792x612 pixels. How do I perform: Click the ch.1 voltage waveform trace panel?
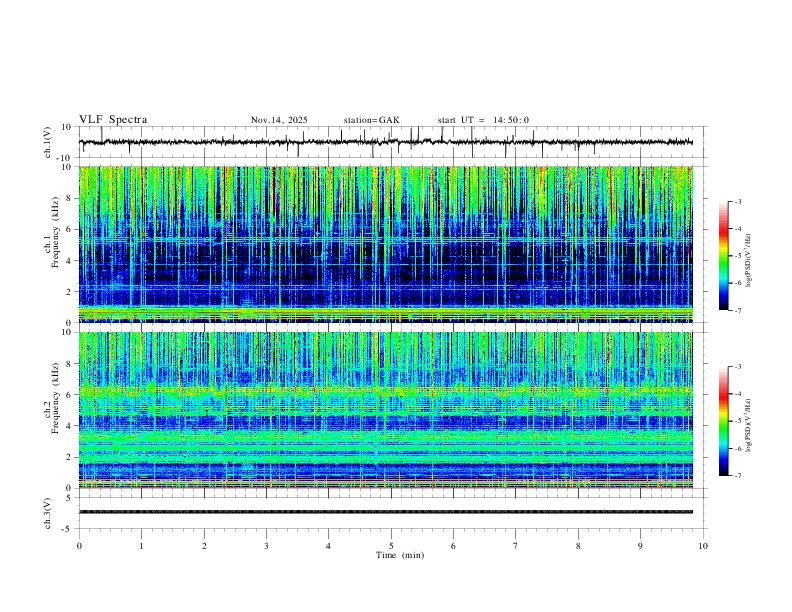393,142
